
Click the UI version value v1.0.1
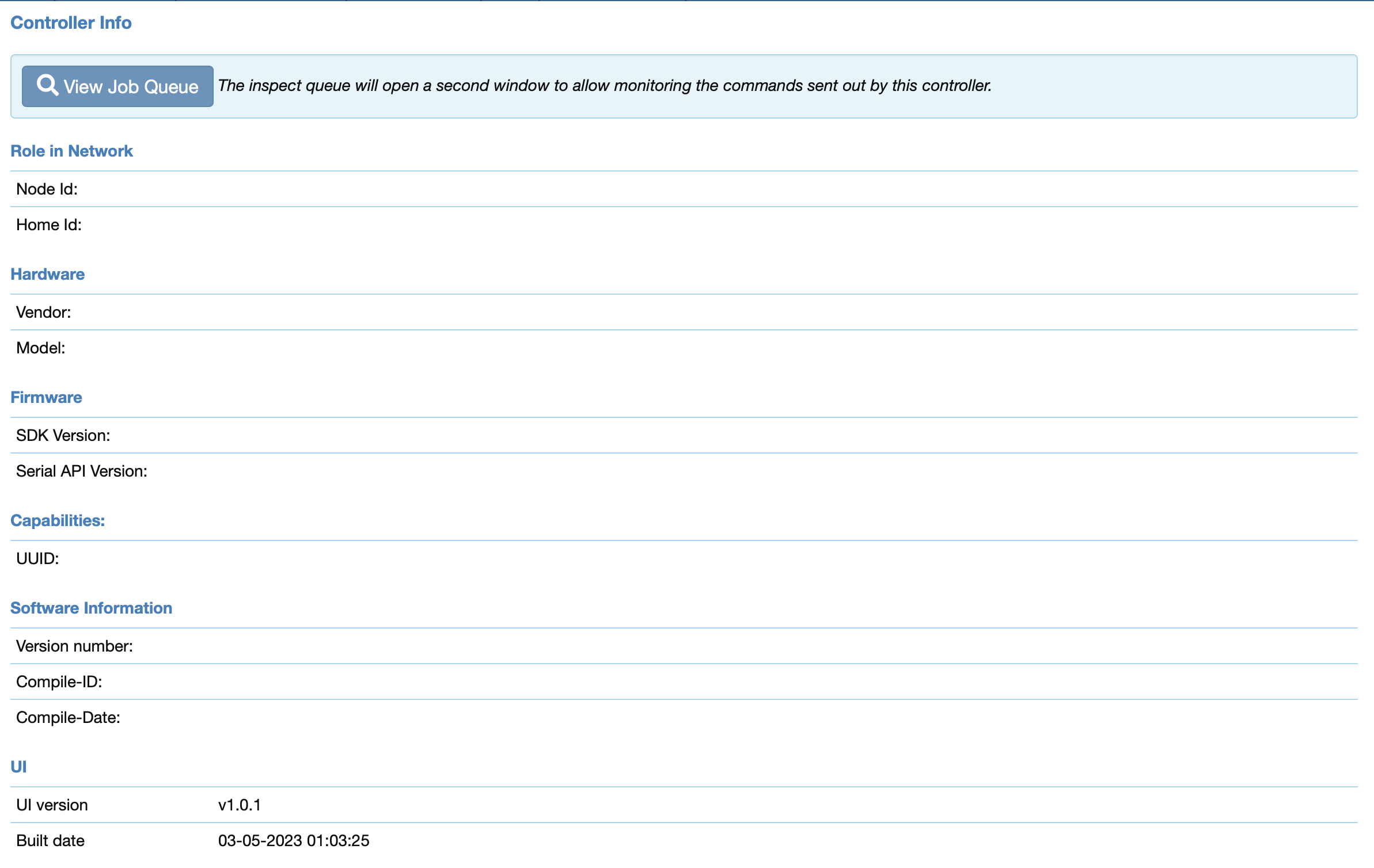point(240,805)
